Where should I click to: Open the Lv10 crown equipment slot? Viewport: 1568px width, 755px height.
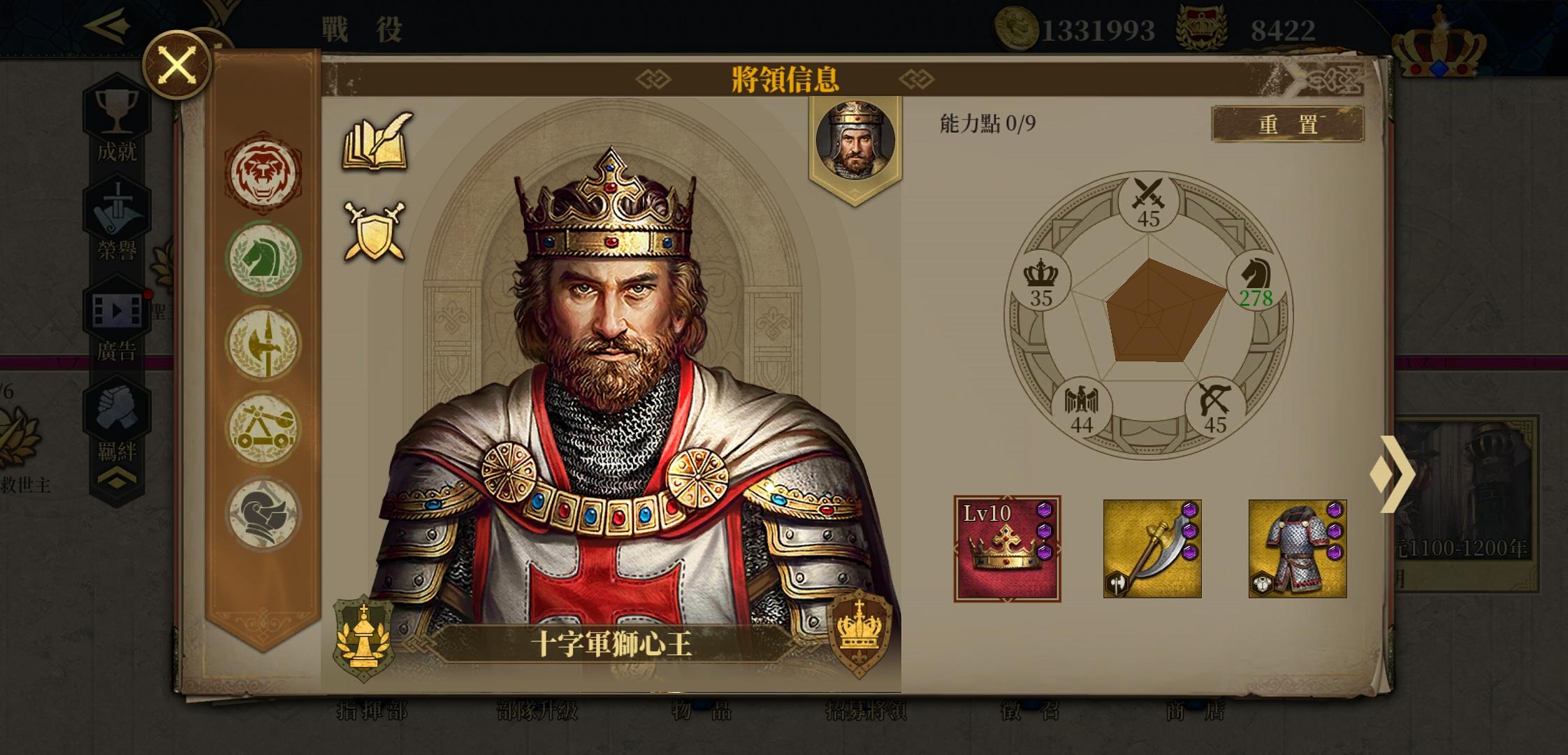click(x=1007, y=549)
